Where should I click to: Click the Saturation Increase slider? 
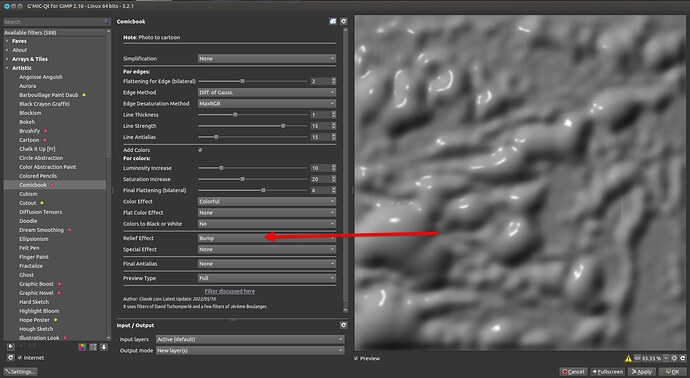tap(253, 179)
